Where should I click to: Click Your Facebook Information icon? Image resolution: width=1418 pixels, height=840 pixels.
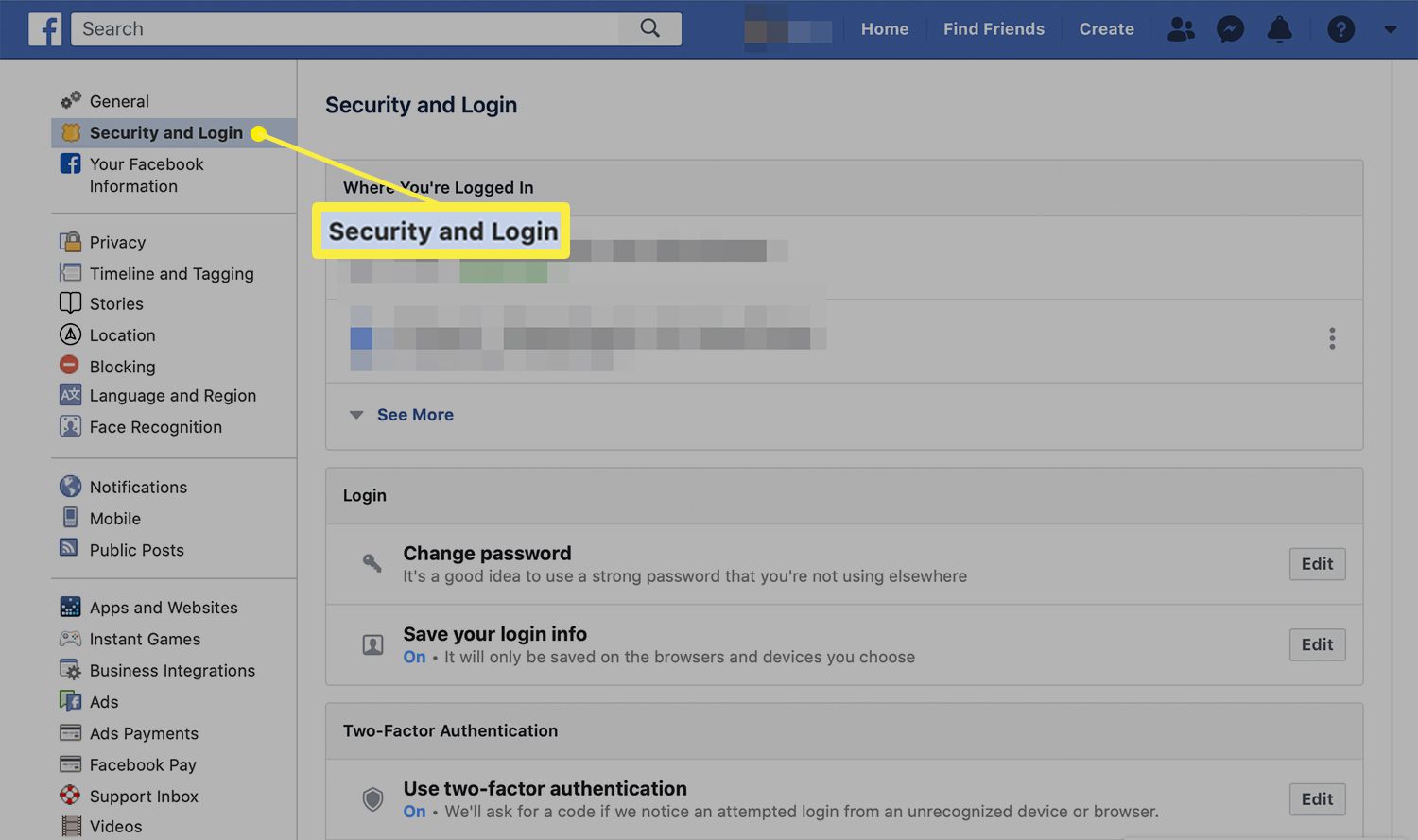(x=71, y=163)
